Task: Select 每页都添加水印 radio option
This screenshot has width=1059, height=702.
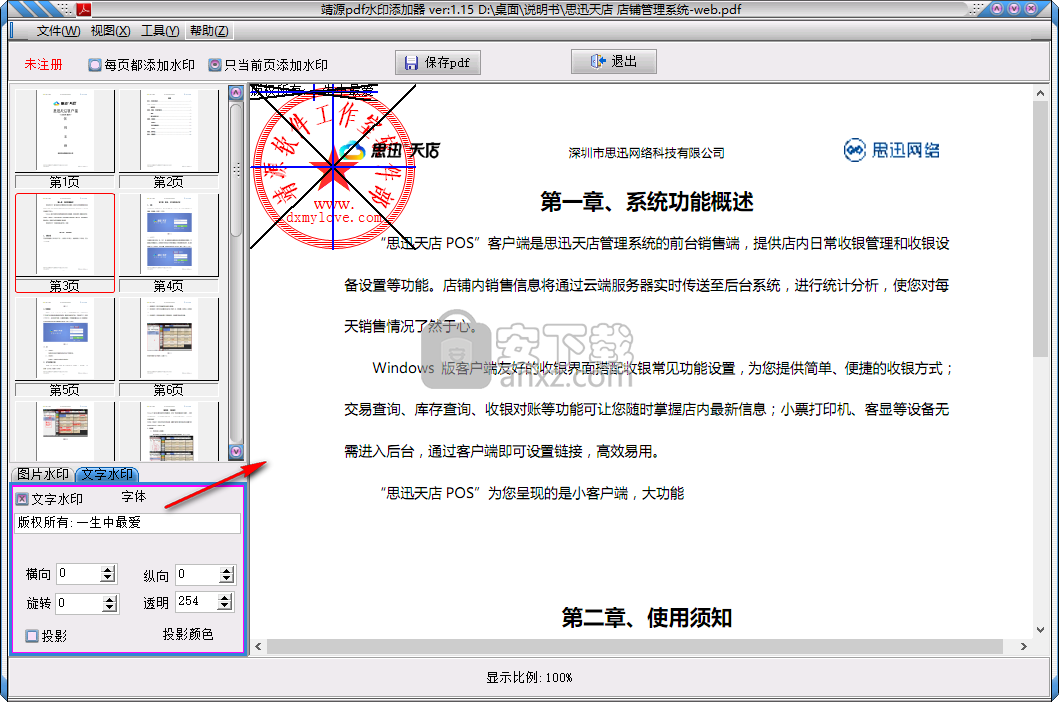Action: coord(141,65)
